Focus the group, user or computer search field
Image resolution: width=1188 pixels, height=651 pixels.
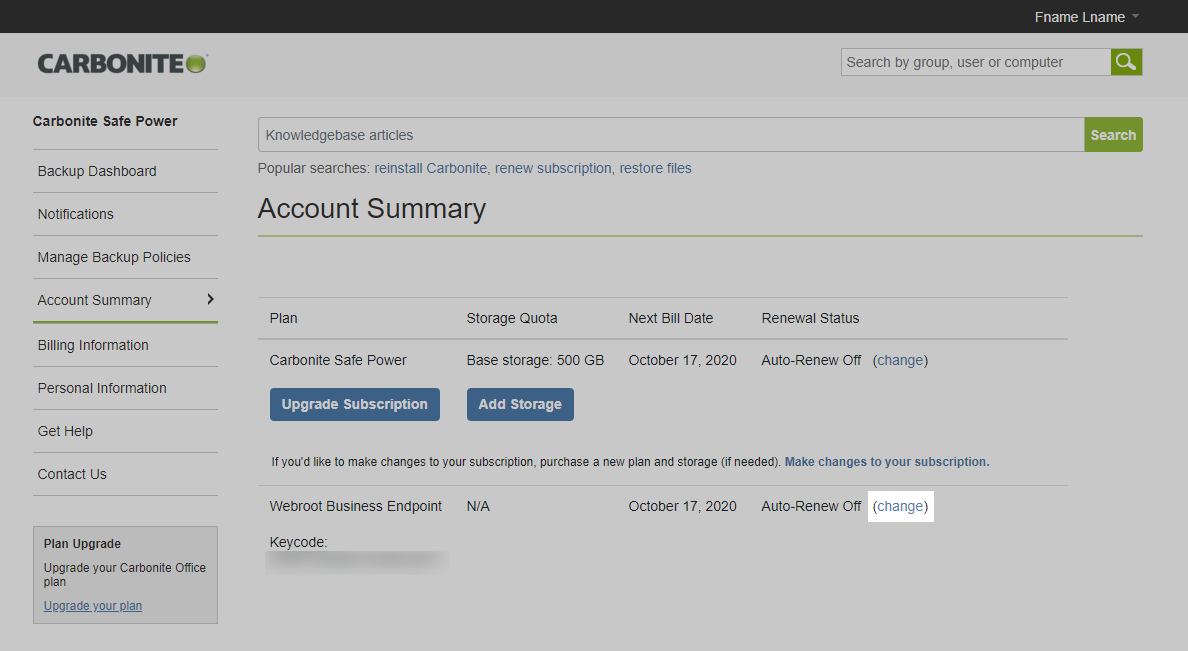(x=975, y=62)
